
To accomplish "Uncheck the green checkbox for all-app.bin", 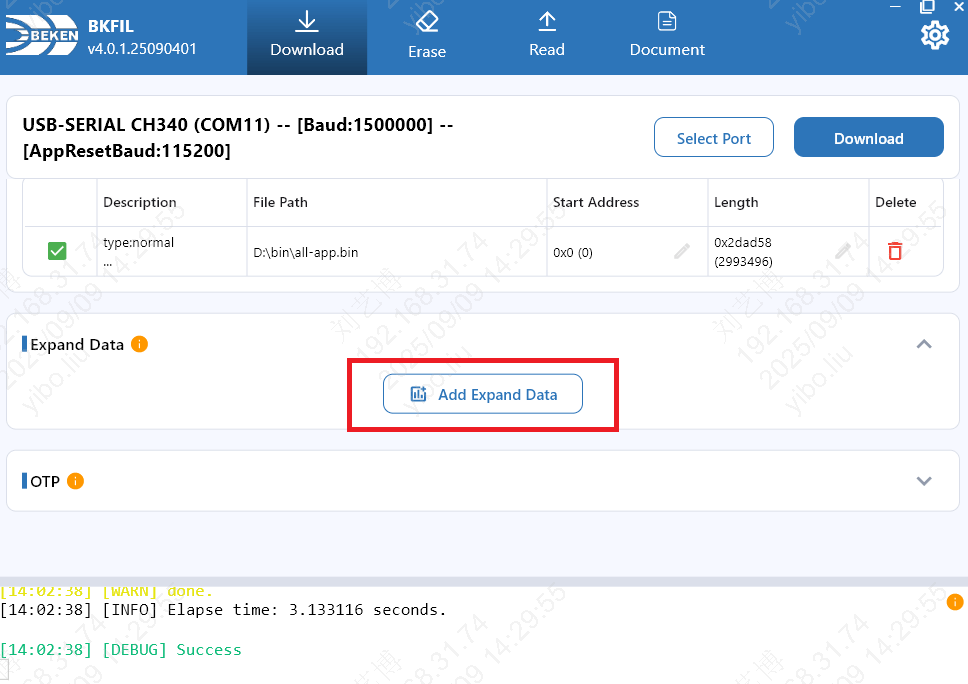I will pyautogui.click(x=58, y=252).
